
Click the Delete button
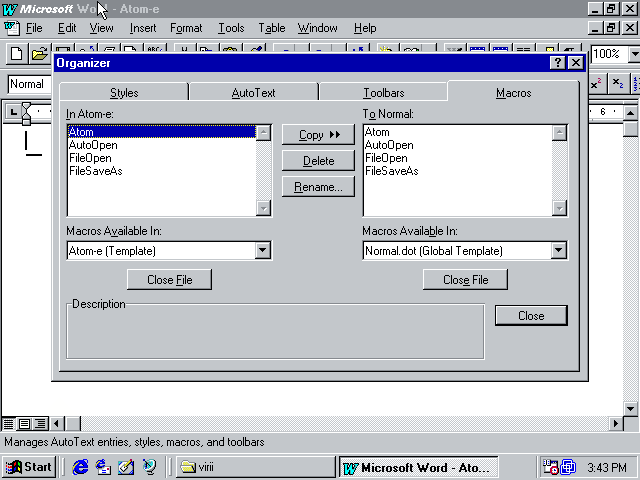[318, 161]
